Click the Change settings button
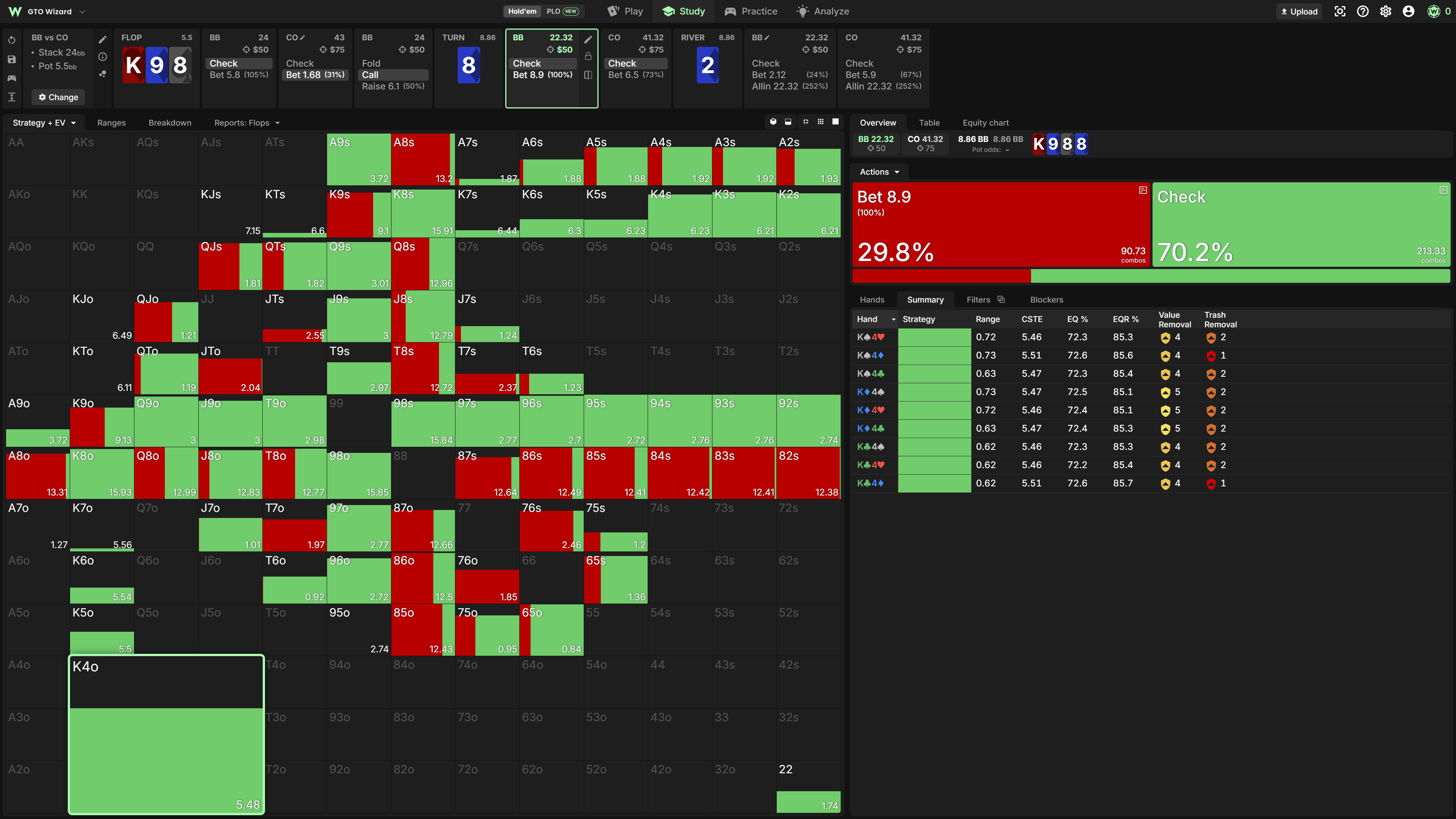 [x=58, y=97]
